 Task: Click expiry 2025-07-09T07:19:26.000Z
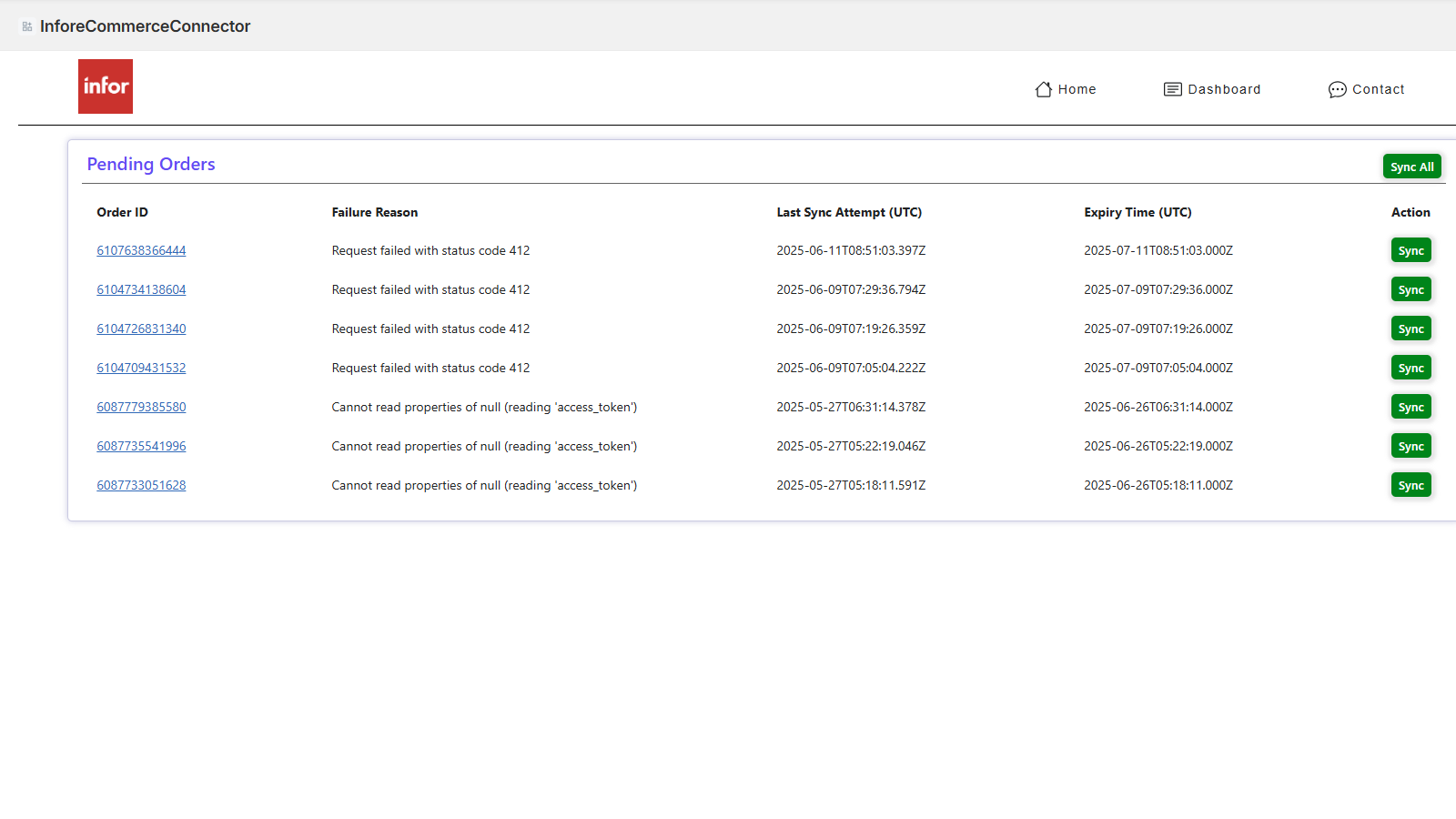tap(1158, 329)
